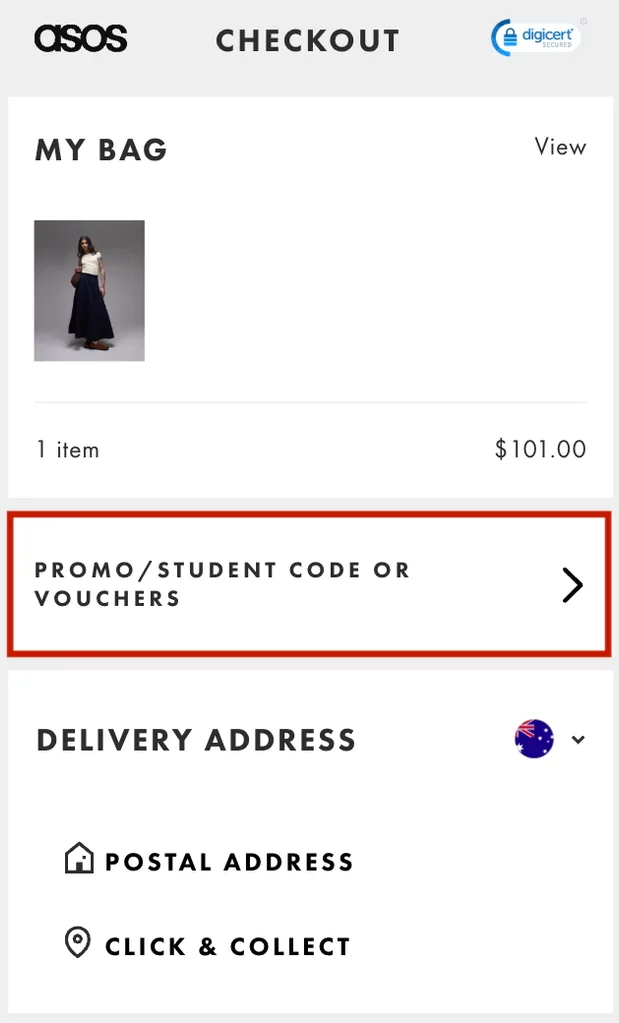
Task: Click the Postal Address house icon
Action: pyautogui.click(x=77, y=857)
